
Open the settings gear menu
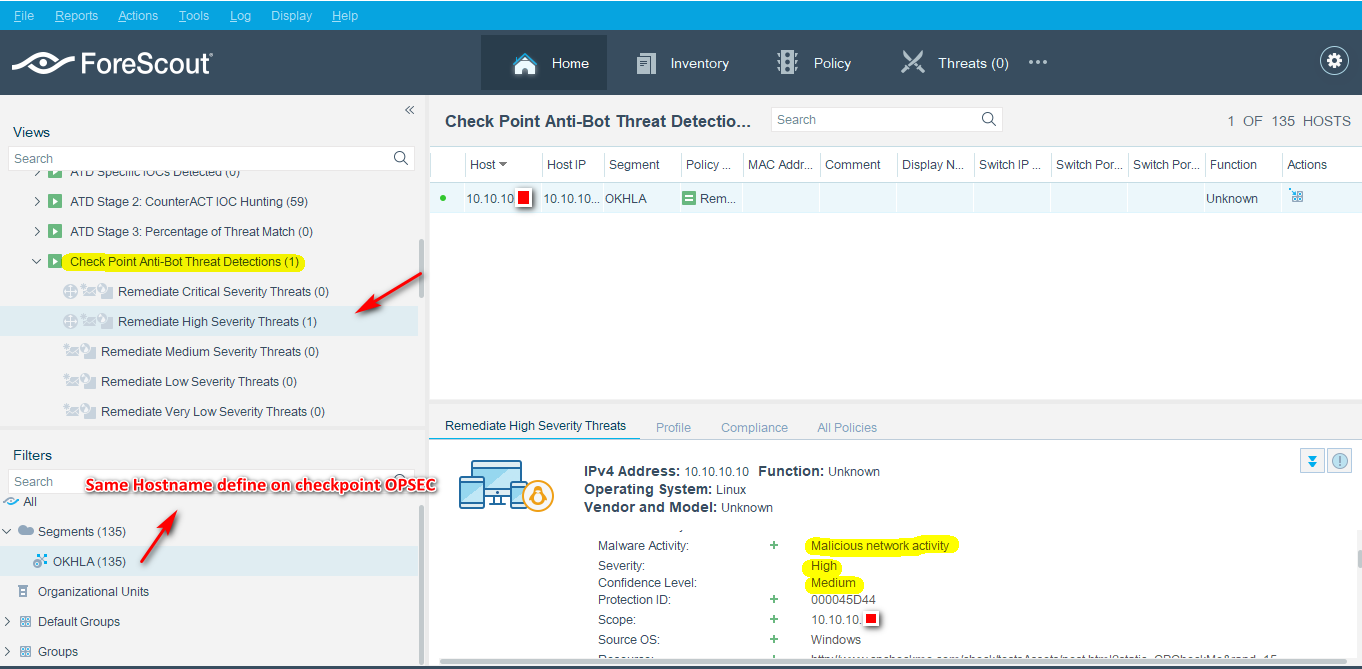coord(1334,60)
